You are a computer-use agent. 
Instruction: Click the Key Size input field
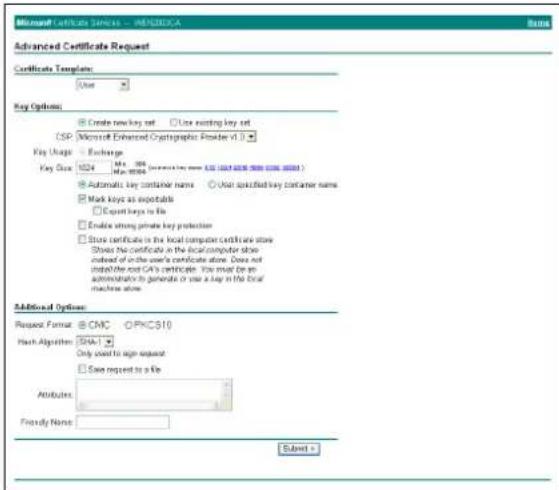94,168
